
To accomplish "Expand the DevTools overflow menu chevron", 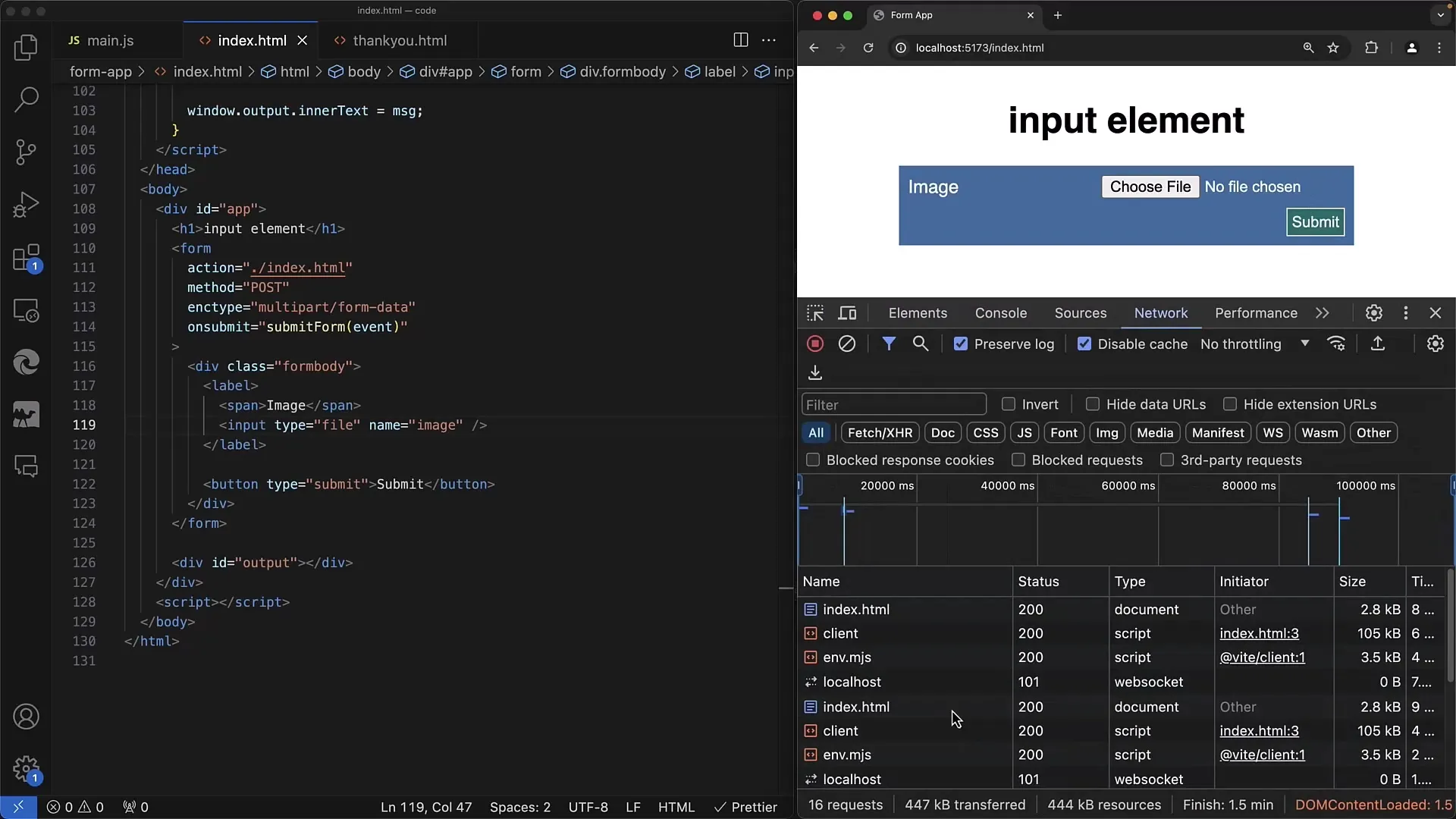I will click(x=1322, y=313).
